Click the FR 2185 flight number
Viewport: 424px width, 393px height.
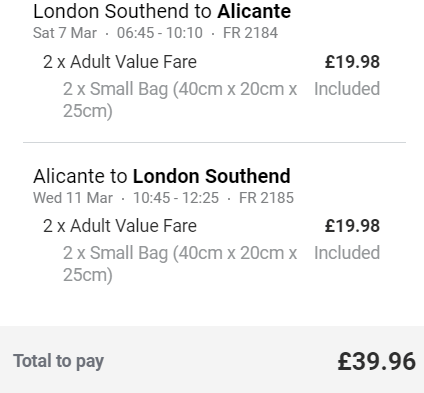[266, 198]
